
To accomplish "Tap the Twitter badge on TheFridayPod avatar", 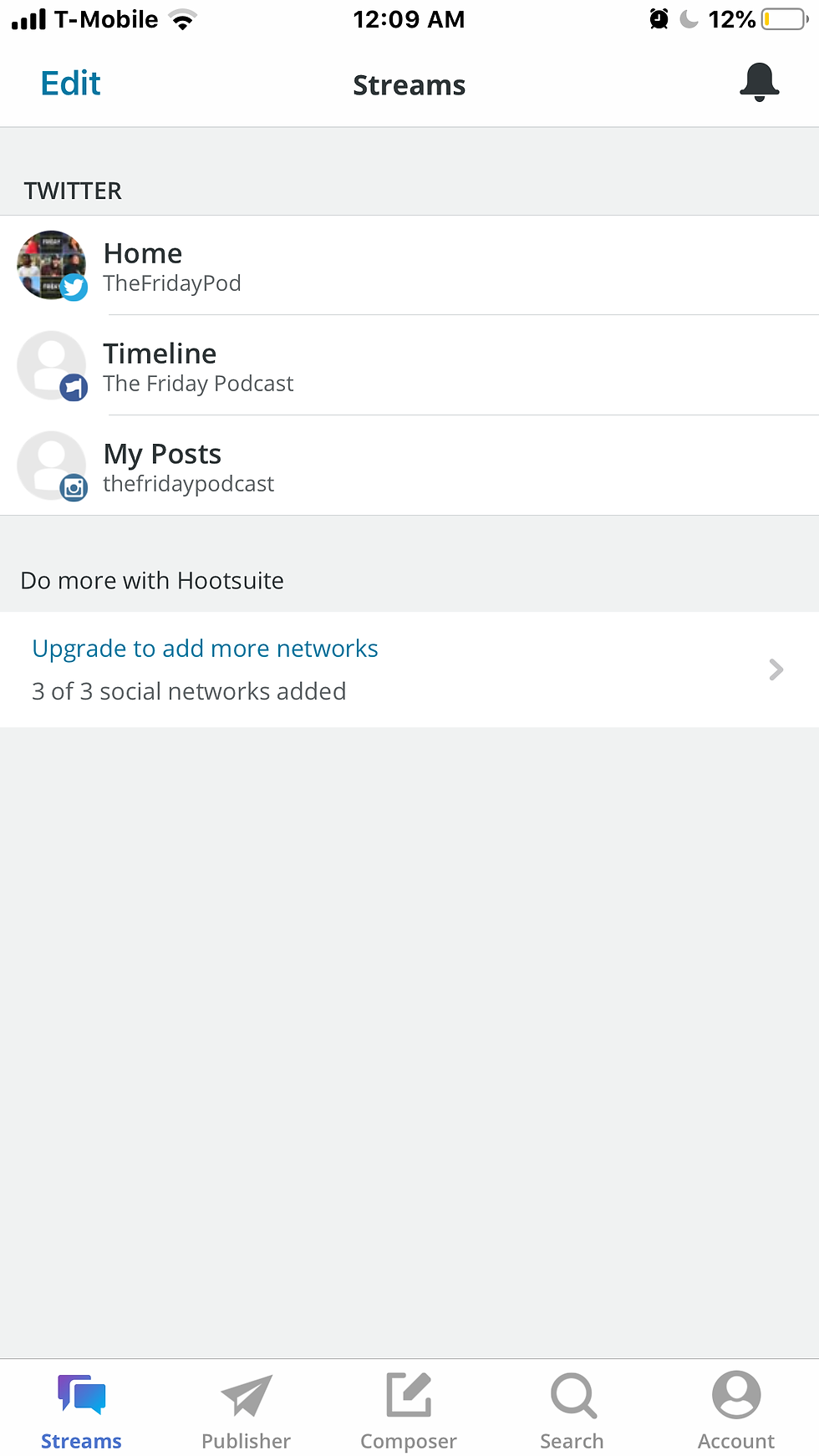I will pyautogui.click(x=74, y=288).
